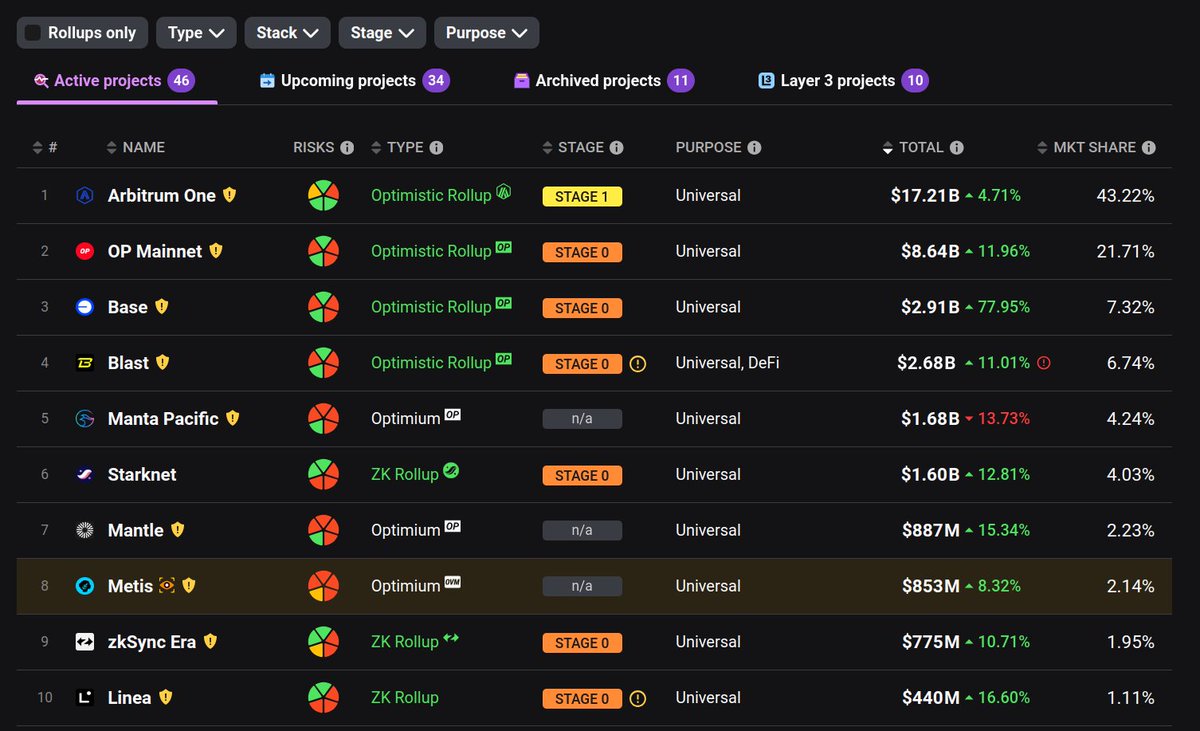Click Manta Pacific's 13.73% change value
Image resolution: width=1200 pixels, height=731 pixels.
pos(1005,419)
